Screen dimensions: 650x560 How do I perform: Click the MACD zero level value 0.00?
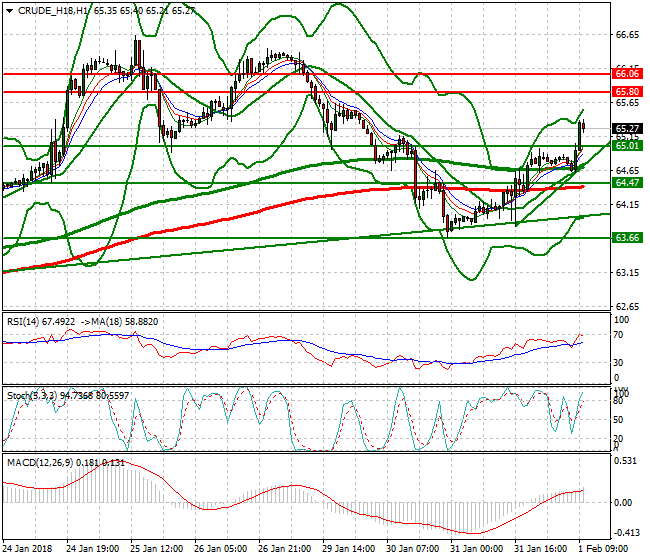623,503
